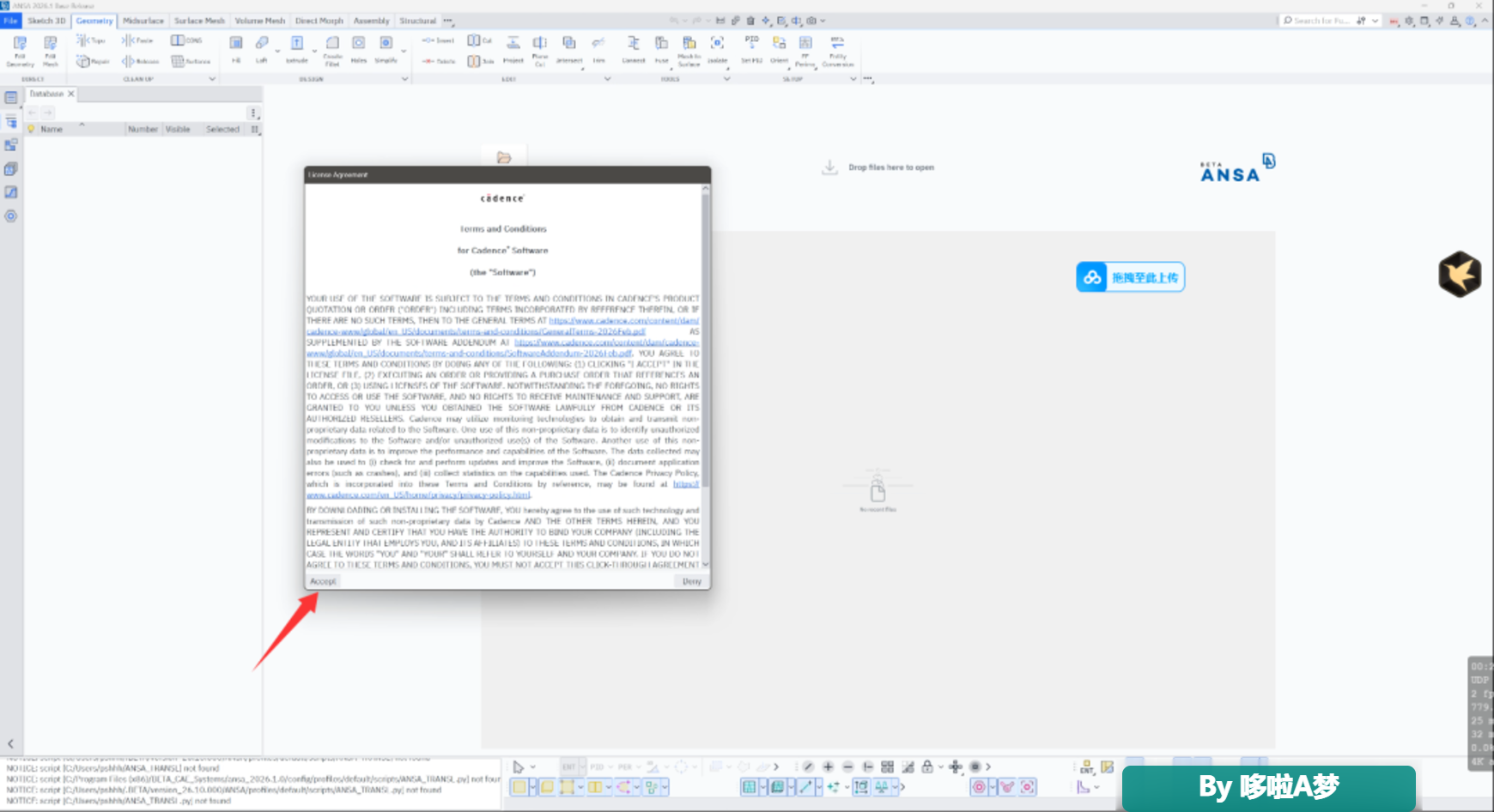Expand the Tools group arrow
1494x812 pixels.
[726, 79]
